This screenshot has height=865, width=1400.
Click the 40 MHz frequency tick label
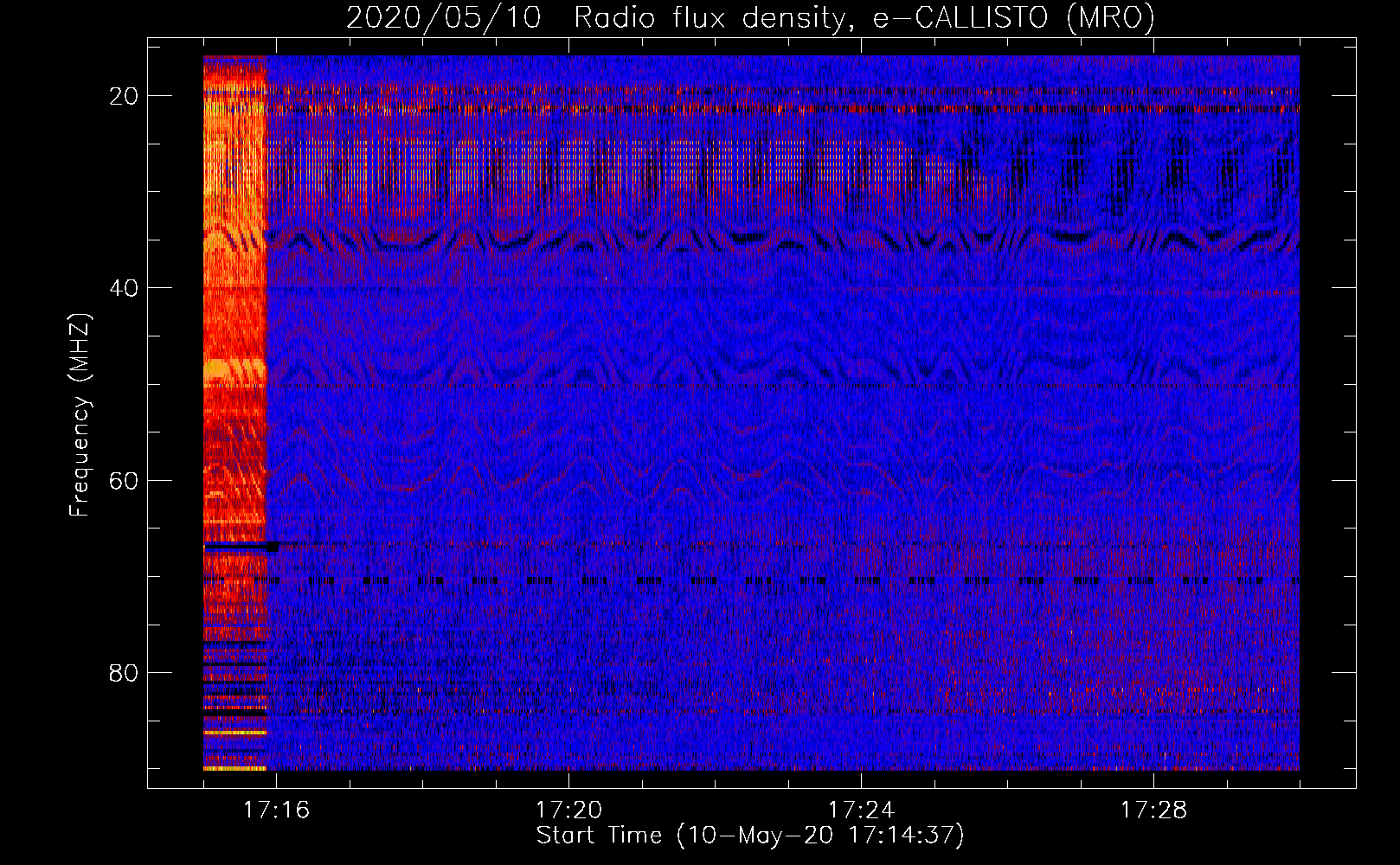124,288
